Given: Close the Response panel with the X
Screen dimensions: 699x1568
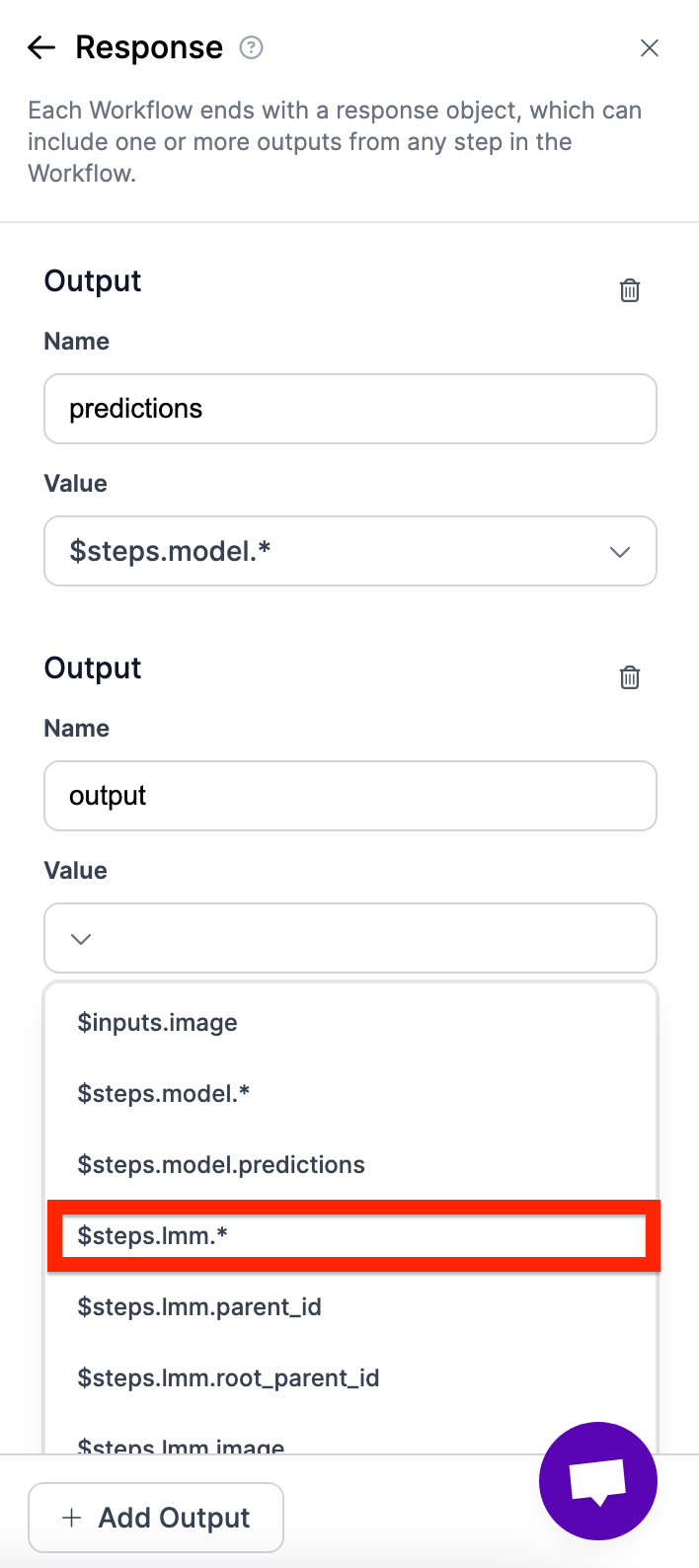Looking at the screenshot, I should coord(650,48).
